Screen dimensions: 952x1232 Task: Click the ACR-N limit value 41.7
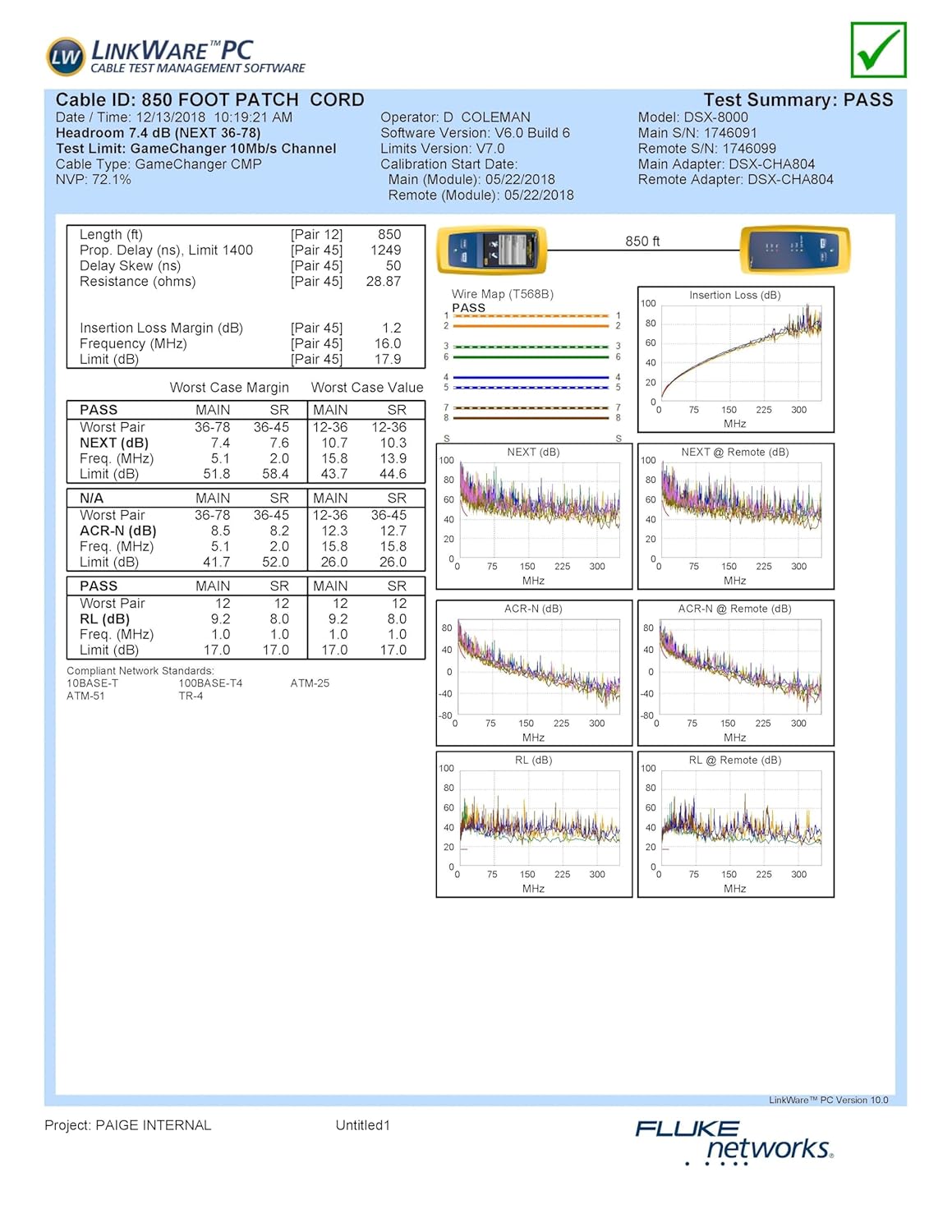[216, 563]
